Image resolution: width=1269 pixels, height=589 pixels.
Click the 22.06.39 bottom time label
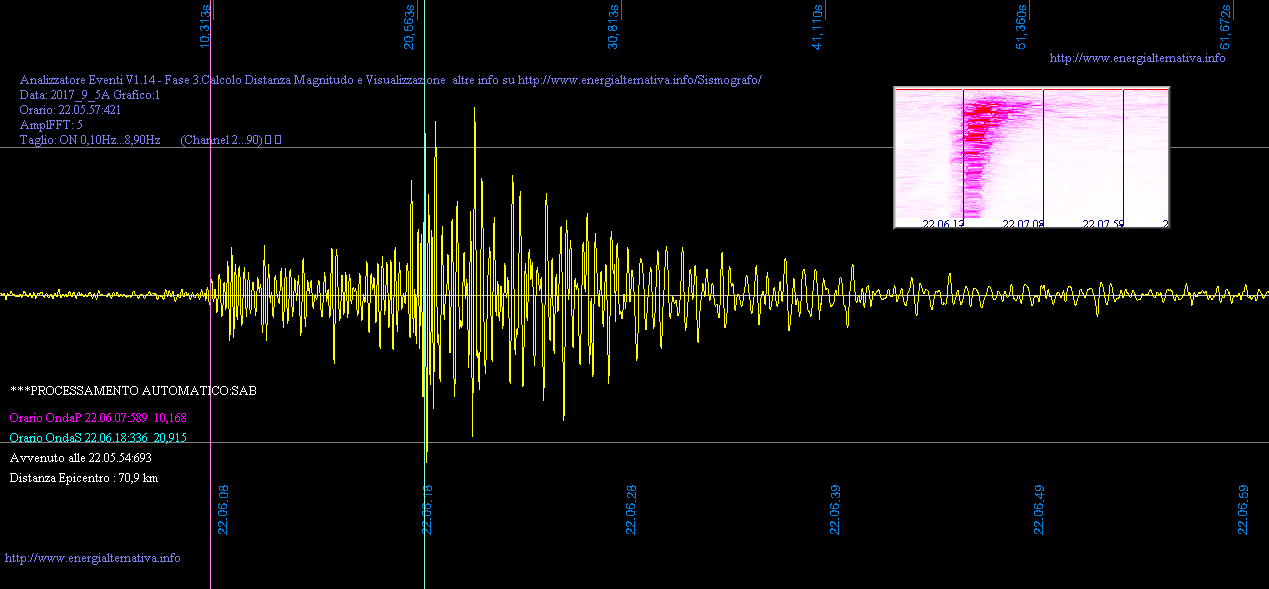point(835,510)
